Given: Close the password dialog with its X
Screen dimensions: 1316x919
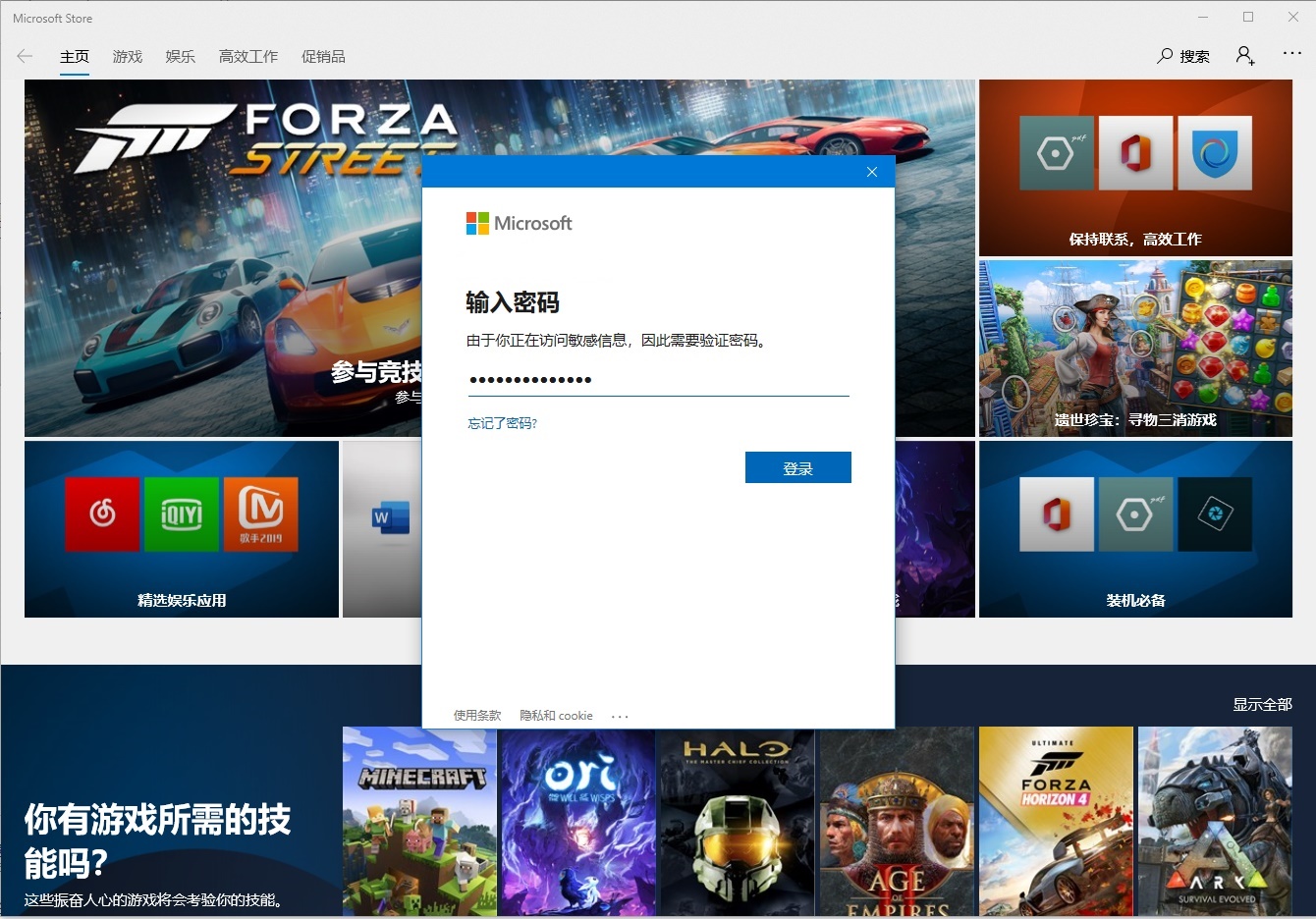Looking at the screenshot, I should (x=872, y=172).
